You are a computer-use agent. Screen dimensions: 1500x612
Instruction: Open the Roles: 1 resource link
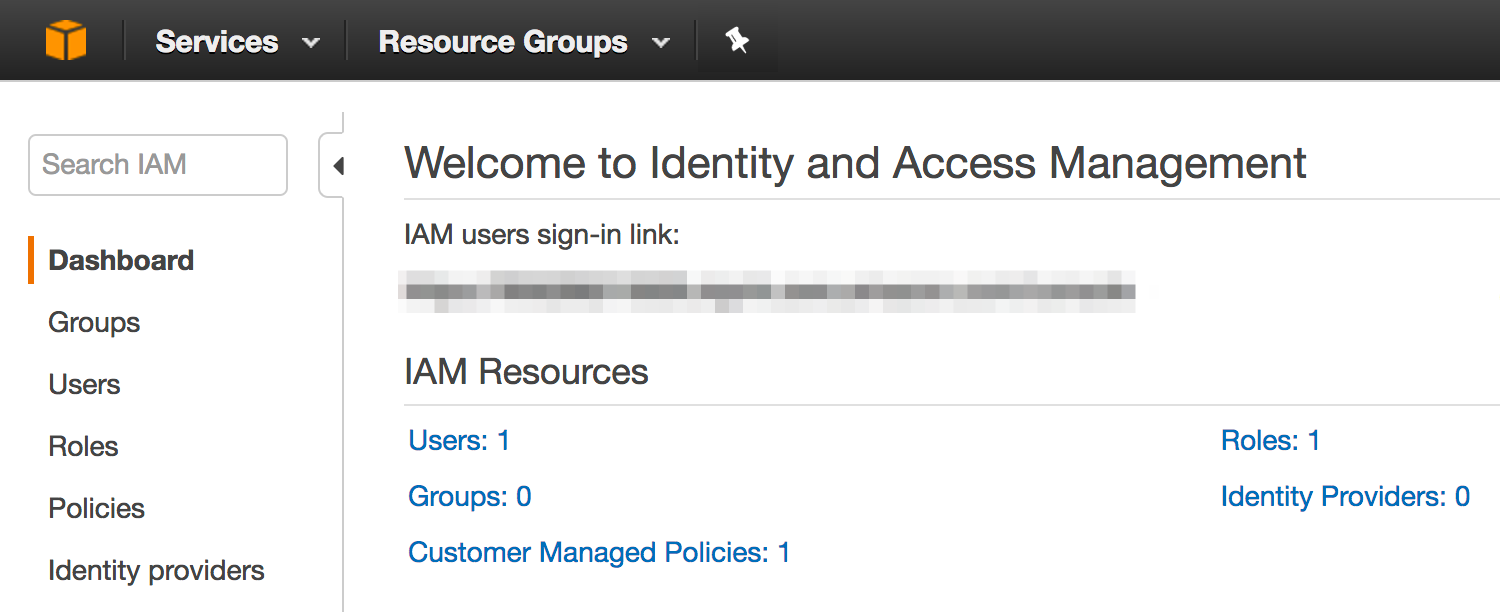pos(1270,440)
